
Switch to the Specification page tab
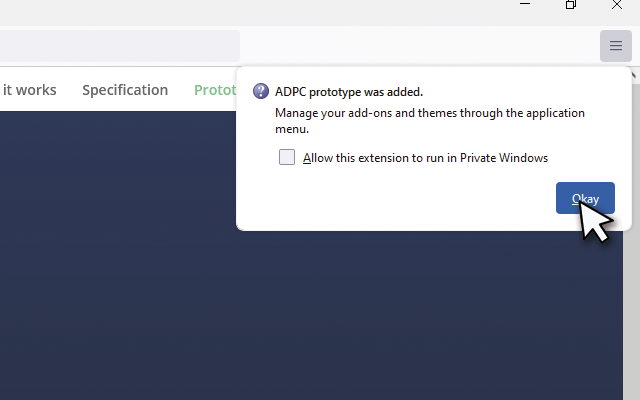tap(125, 90)
